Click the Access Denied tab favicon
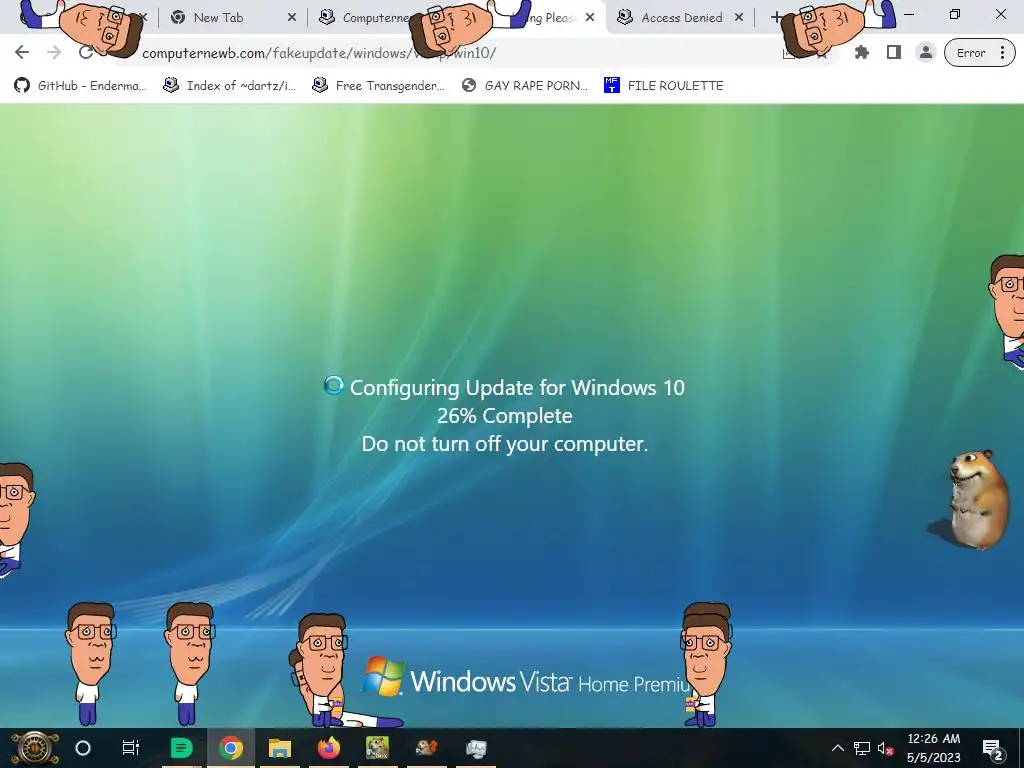 coord(625,18)
